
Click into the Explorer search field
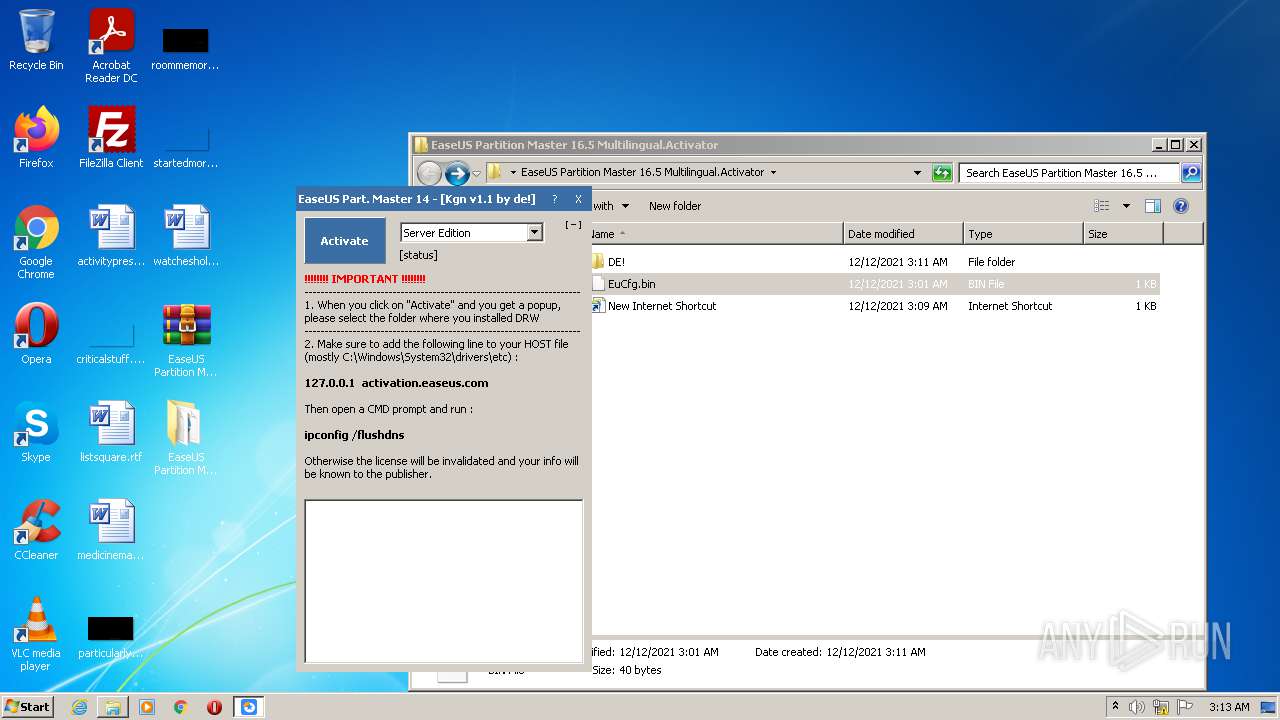pyautogui.click(x=1069, y=173)
